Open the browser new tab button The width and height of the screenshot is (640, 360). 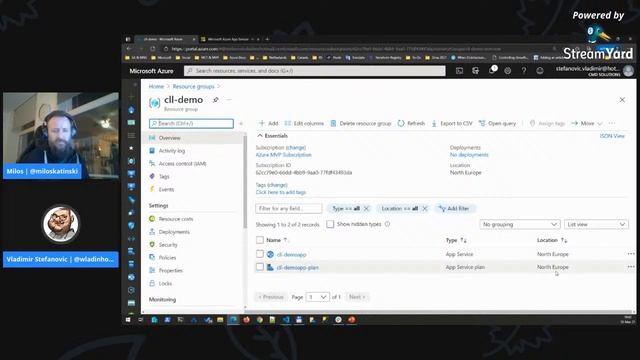click(x=267, y=39)
